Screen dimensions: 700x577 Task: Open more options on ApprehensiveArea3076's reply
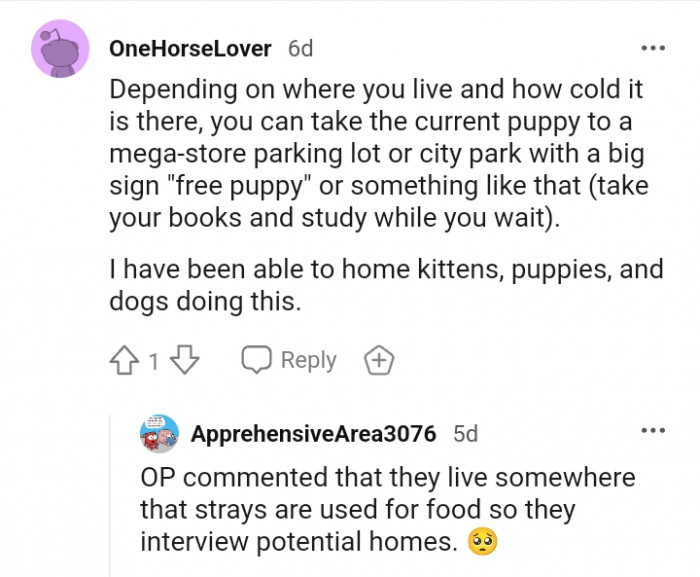tap(653, 431)
